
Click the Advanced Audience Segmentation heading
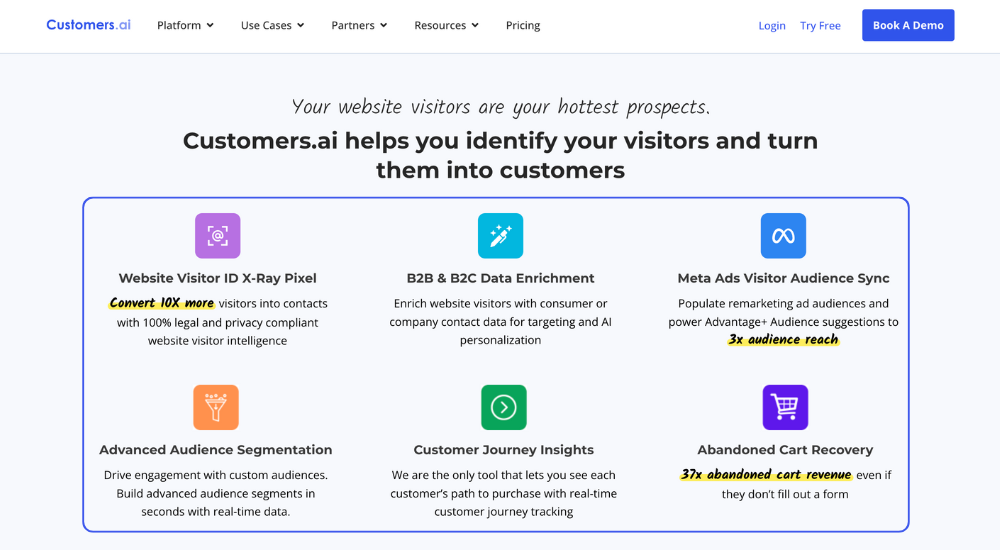(x=216, y=450)
